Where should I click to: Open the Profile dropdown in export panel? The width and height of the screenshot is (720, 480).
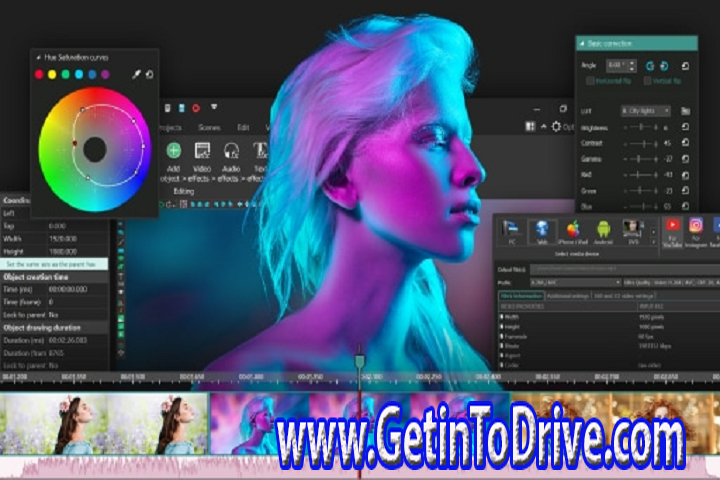point(576,282)
